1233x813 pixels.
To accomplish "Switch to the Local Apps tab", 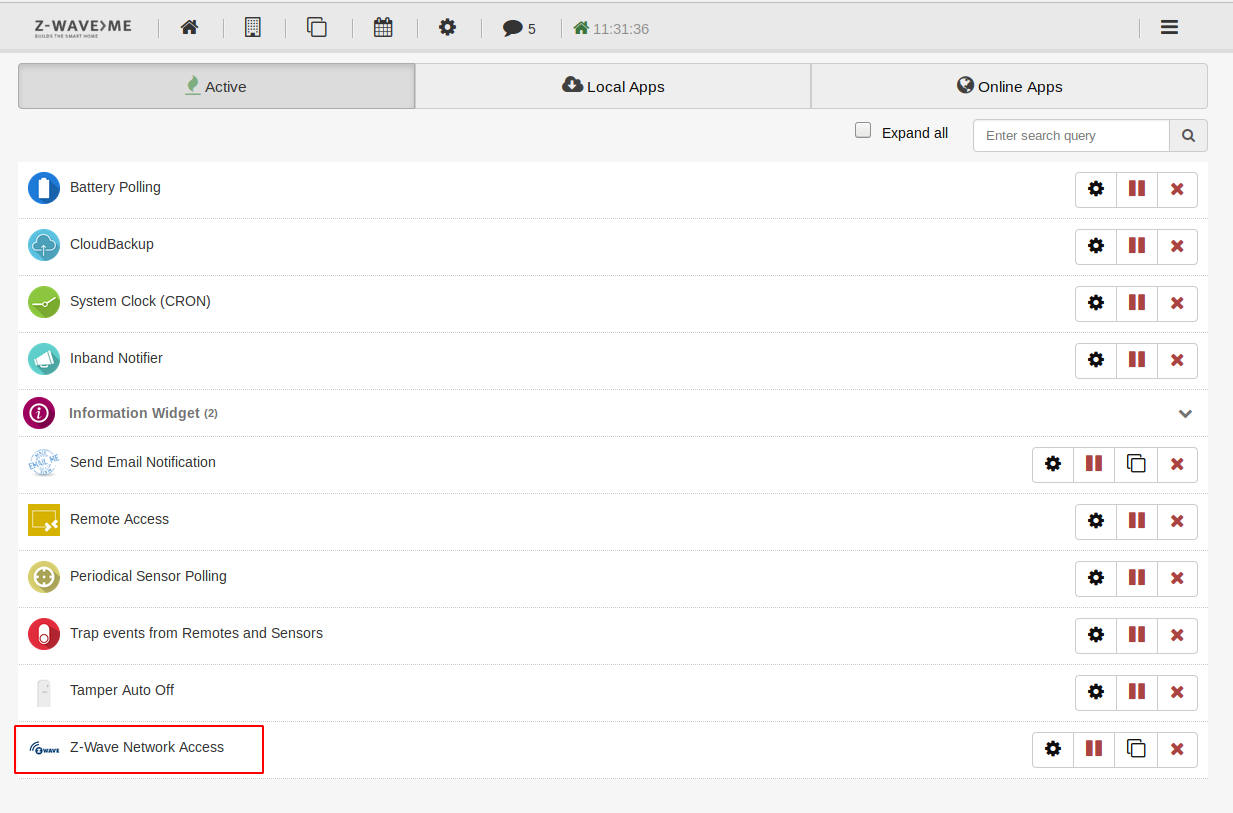I will click(613, 87).
